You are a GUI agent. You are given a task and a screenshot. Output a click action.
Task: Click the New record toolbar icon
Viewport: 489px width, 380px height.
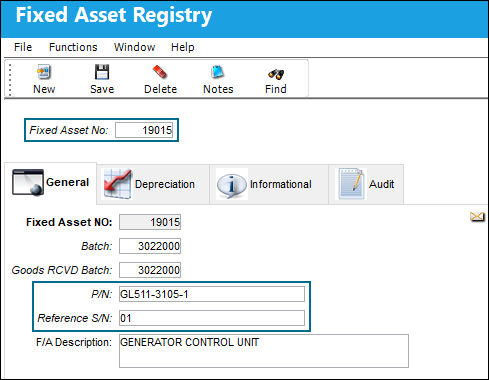(44, 79)
